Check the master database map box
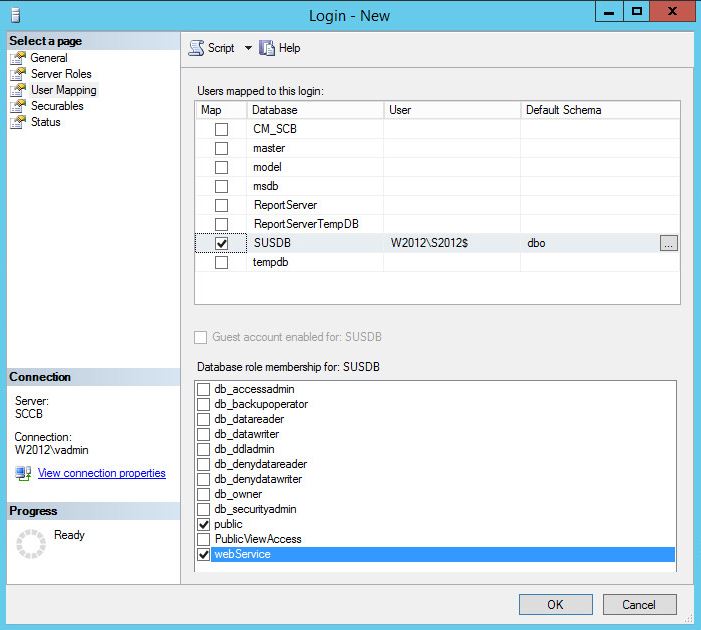 pyautogui.click(x=221, y=148)
